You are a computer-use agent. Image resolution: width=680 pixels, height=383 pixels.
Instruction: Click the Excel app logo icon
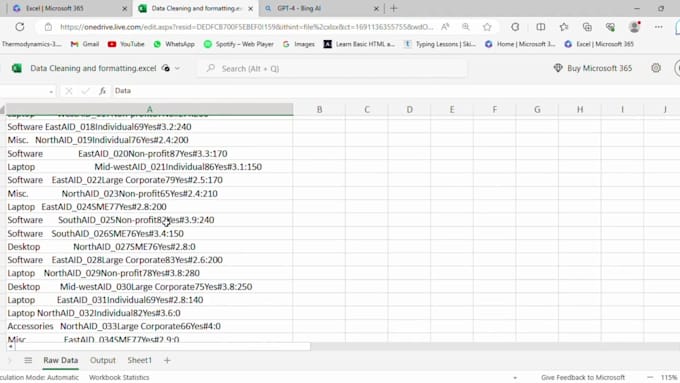[x=16, y=68]
